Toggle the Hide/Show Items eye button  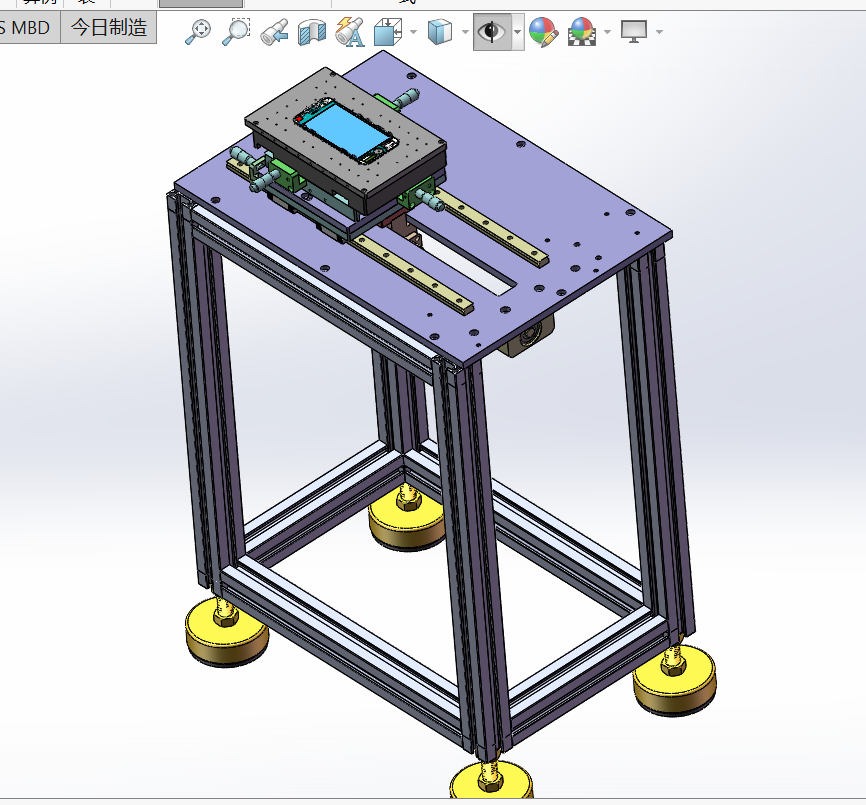click(x=492, y=31)
